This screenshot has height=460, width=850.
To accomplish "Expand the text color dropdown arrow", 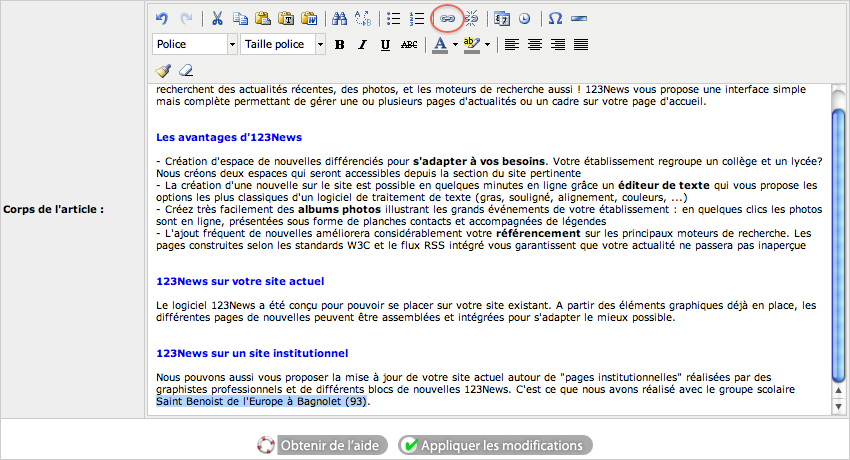I will 455,45.
